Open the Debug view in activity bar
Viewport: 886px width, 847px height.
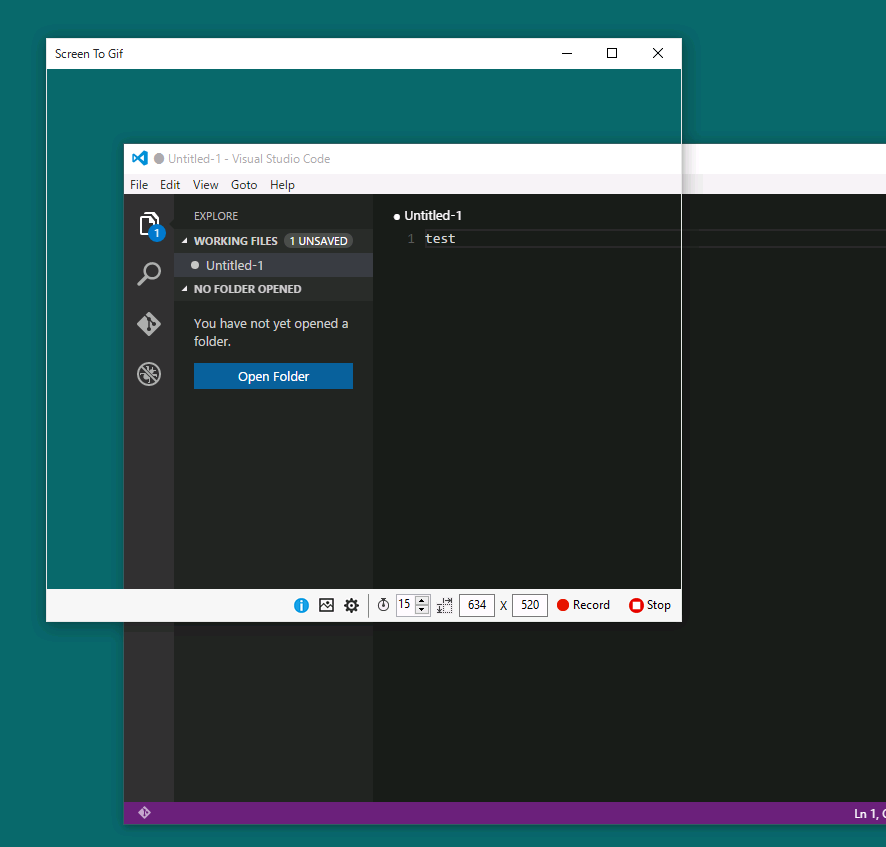click(149, 374)
